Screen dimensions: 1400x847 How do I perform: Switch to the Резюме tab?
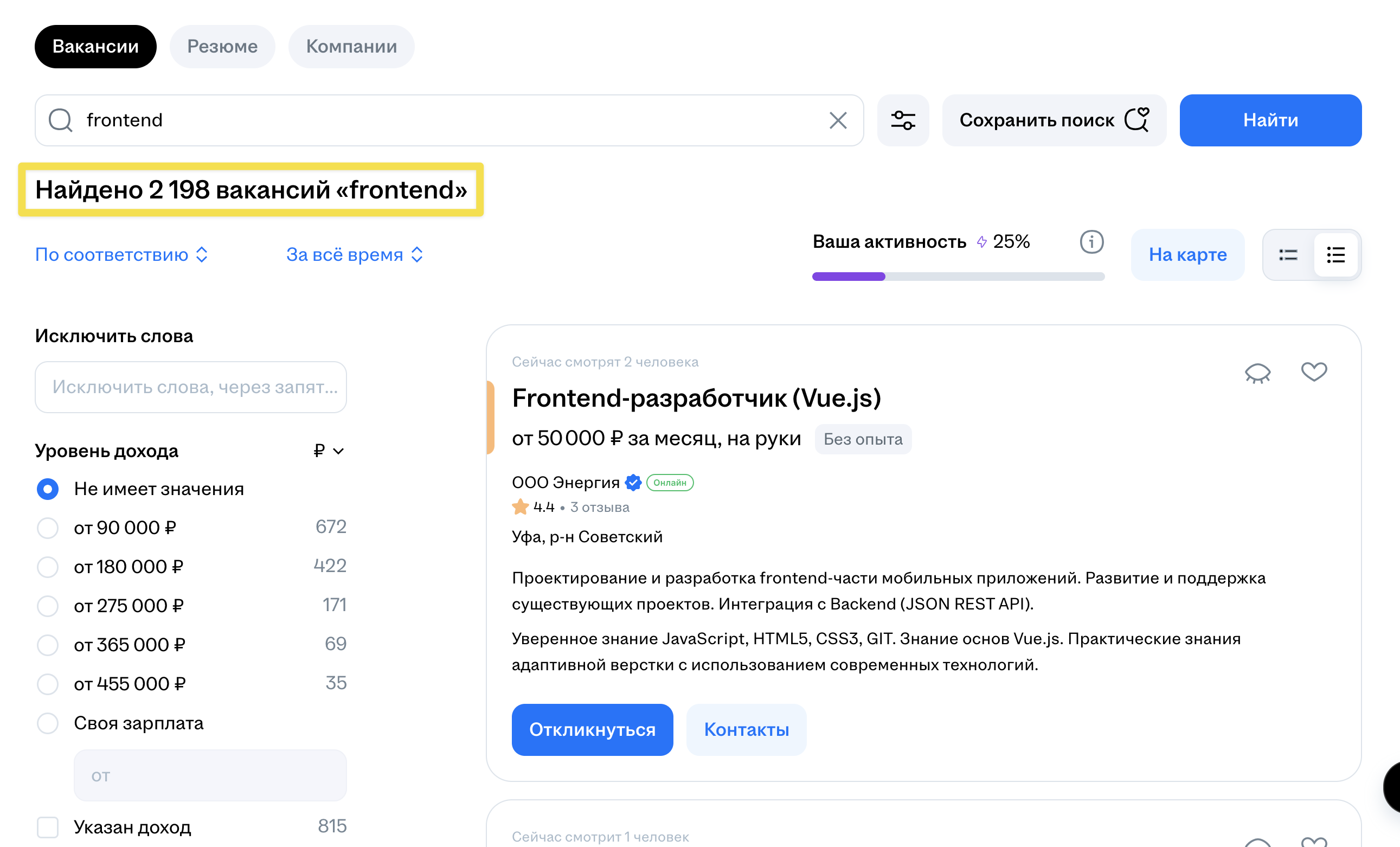pos(222,46)
